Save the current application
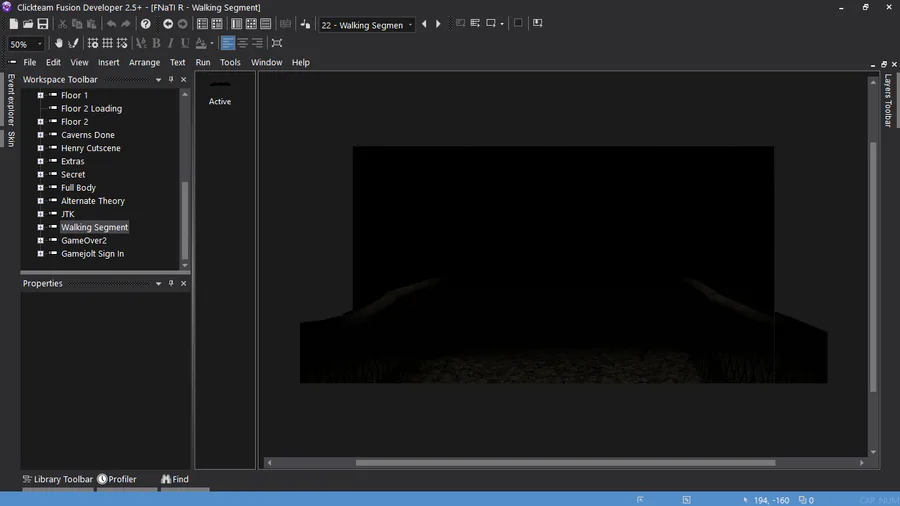The height and width of the screenshot is (506, 900). (43, 24)
